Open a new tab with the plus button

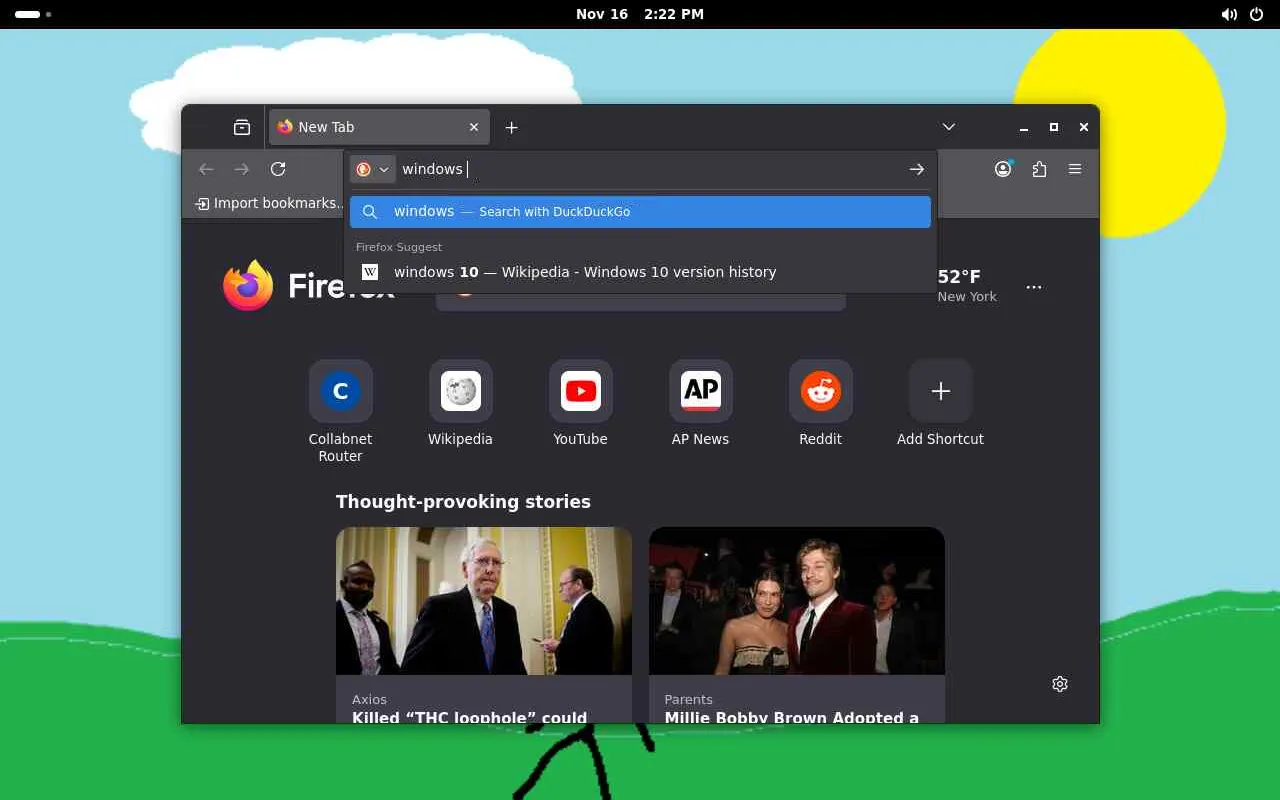(x=511, y=127)
